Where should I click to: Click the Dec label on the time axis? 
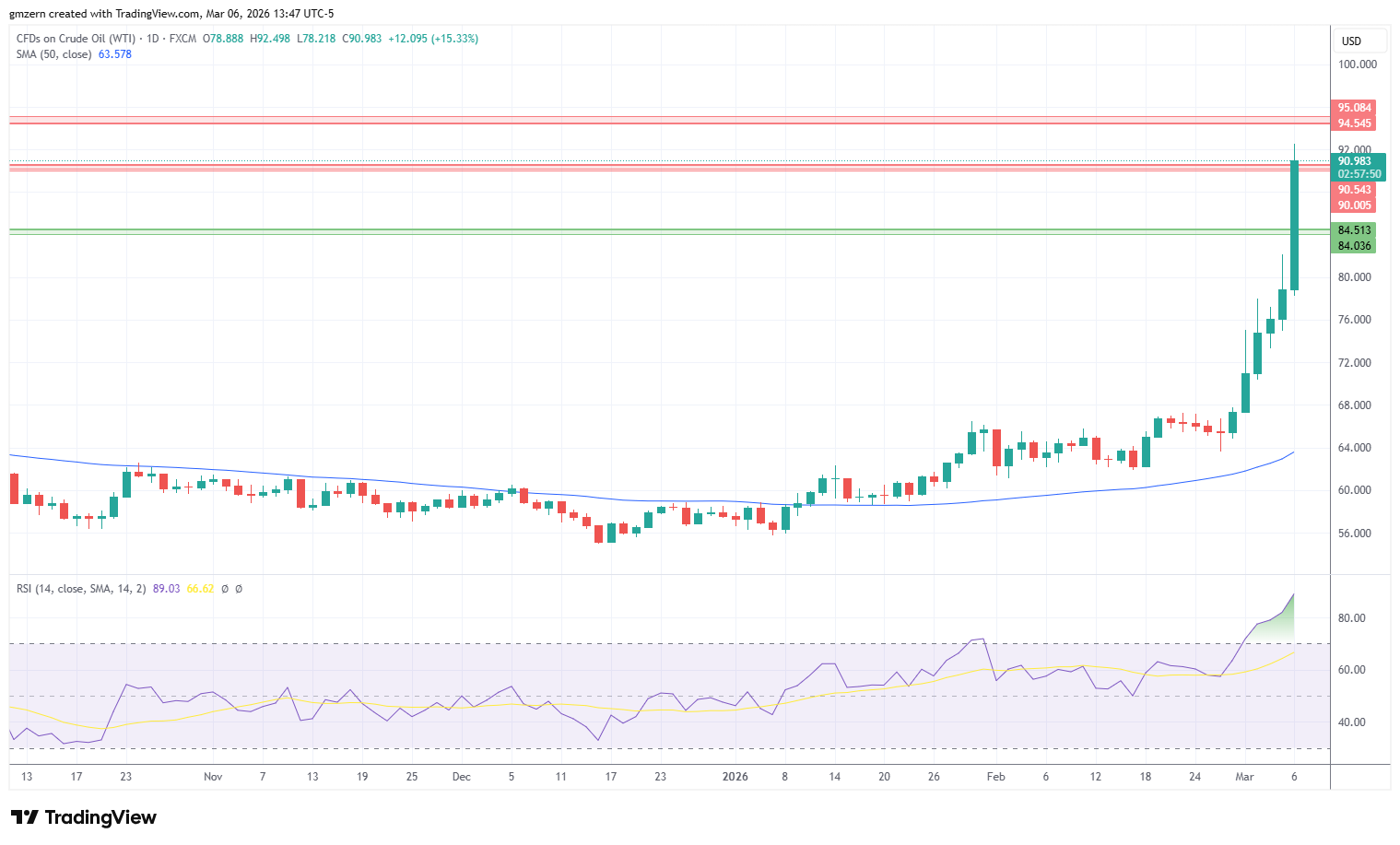(x=462, y=777)
